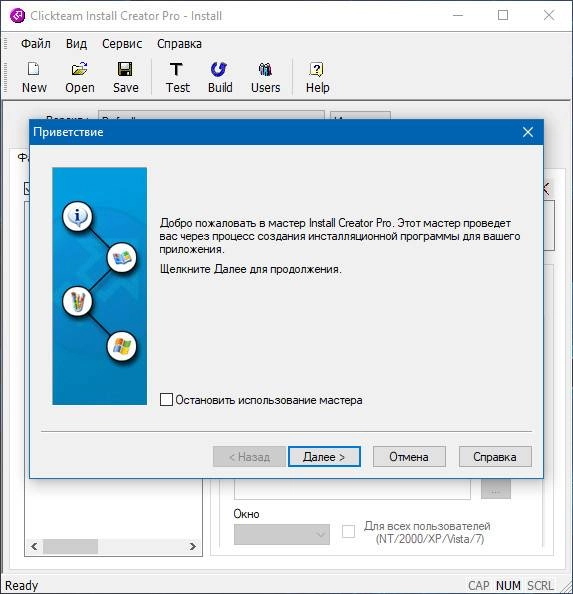
Task: Click the browse '...' button behind dialog
Action: point(496,489)
